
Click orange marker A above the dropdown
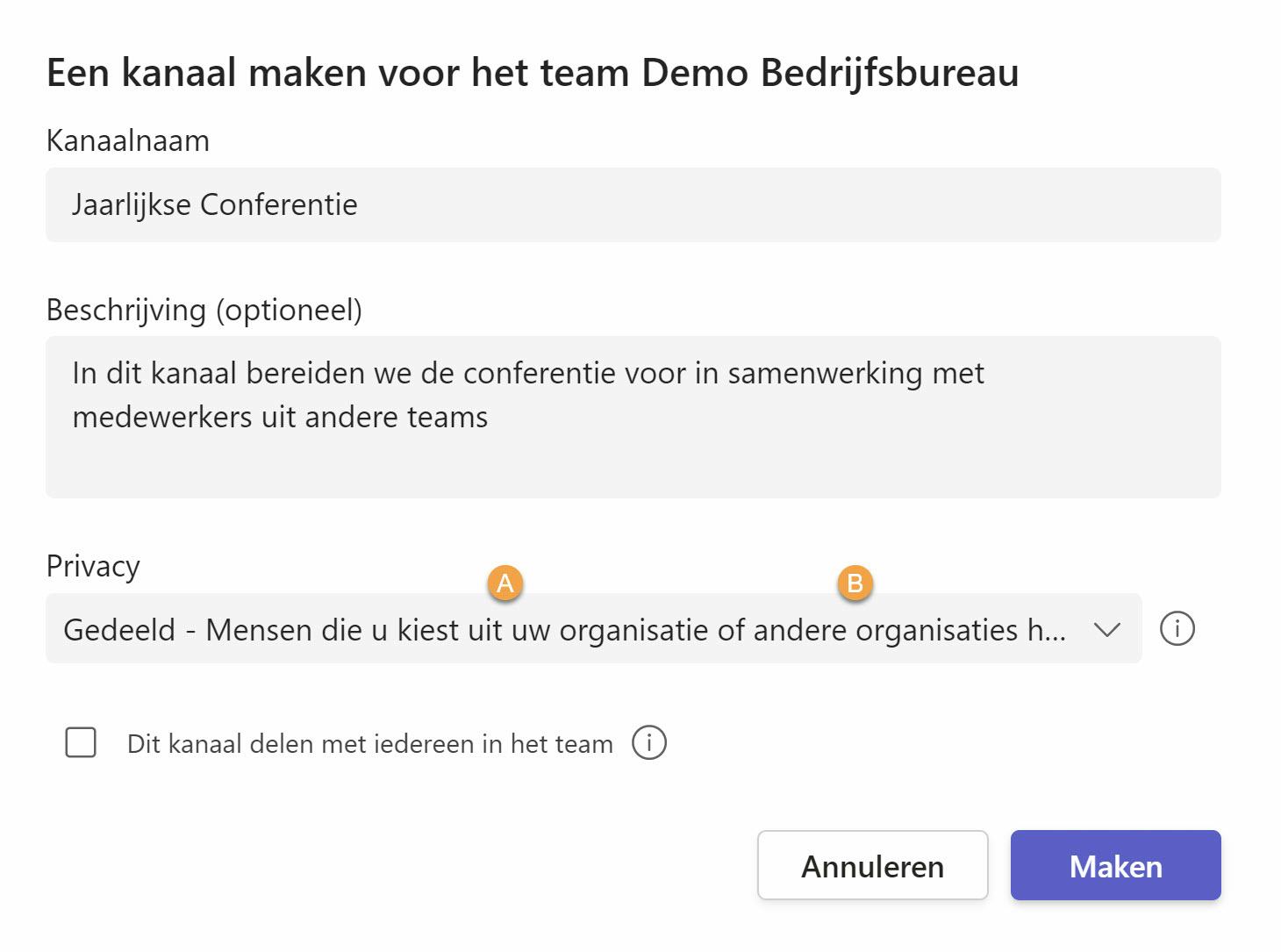click(x=506, y=583)
